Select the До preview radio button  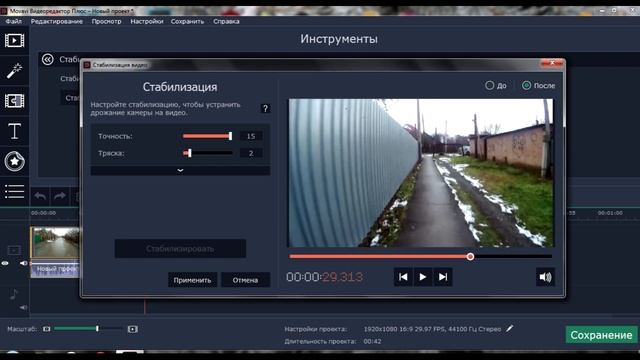click(489, 85)
